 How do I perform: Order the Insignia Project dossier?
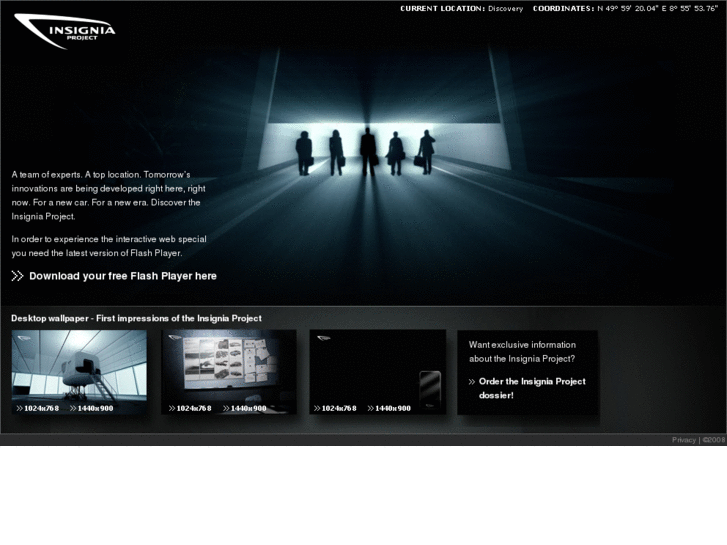(532, 388)
